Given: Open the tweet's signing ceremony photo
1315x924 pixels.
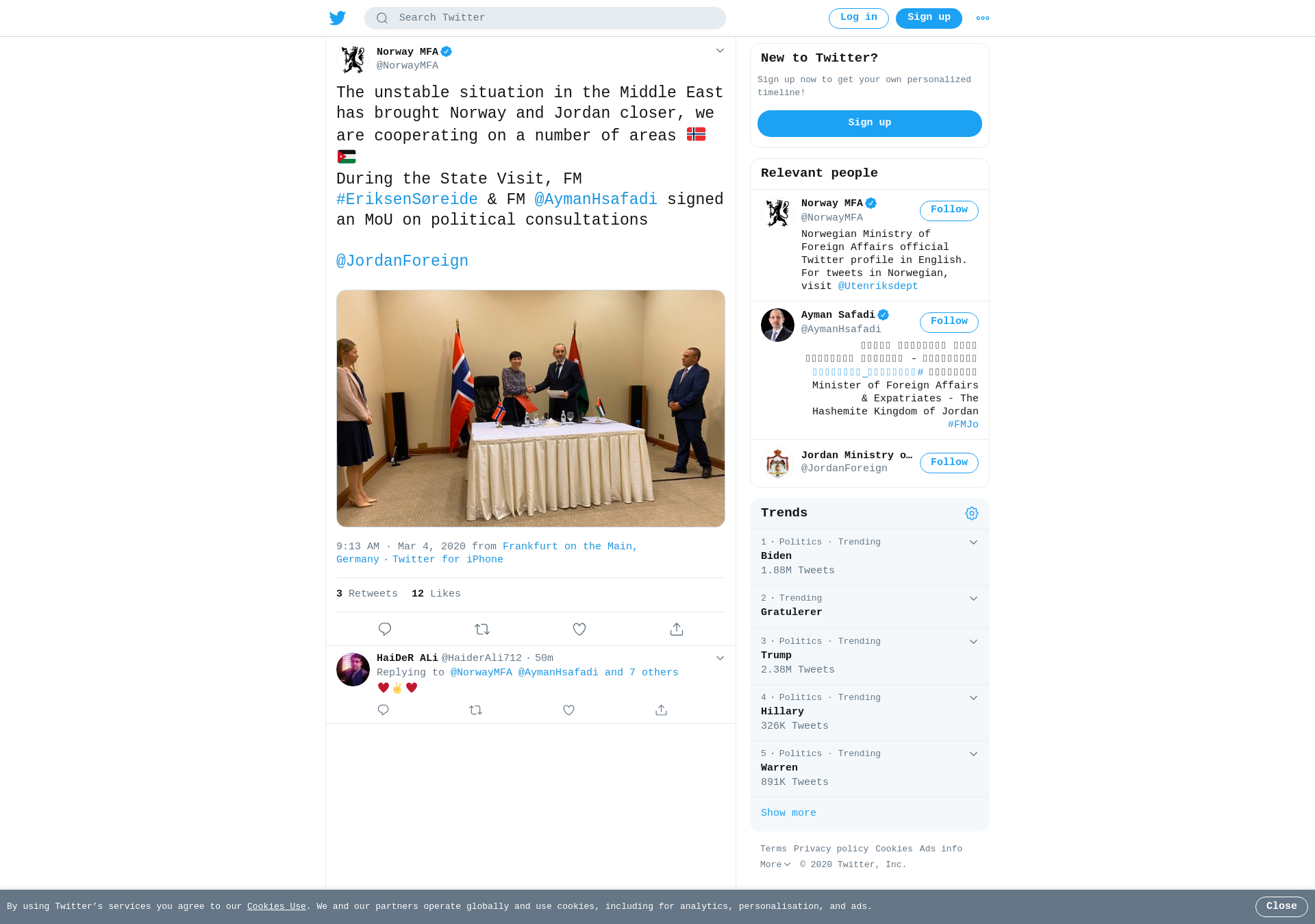Looking at the screenshot, I should point(531,408).
